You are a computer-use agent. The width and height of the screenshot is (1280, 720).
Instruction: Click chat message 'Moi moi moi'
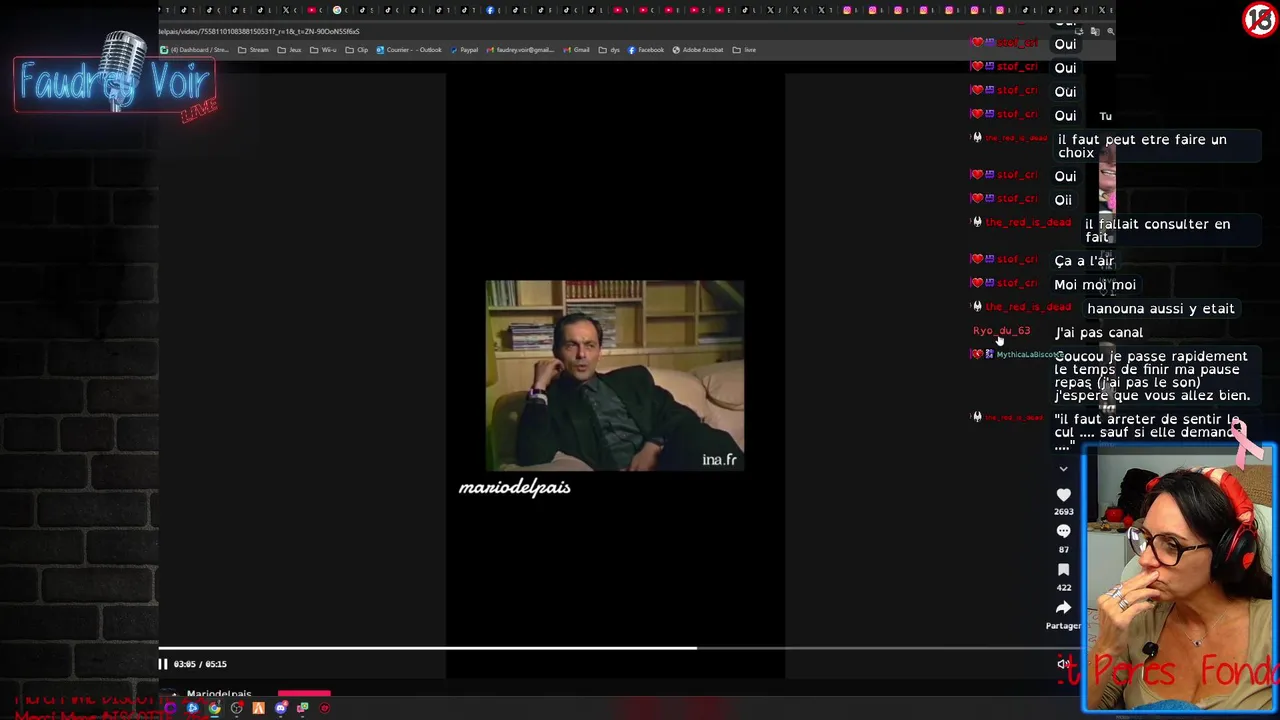(1094, 285)
